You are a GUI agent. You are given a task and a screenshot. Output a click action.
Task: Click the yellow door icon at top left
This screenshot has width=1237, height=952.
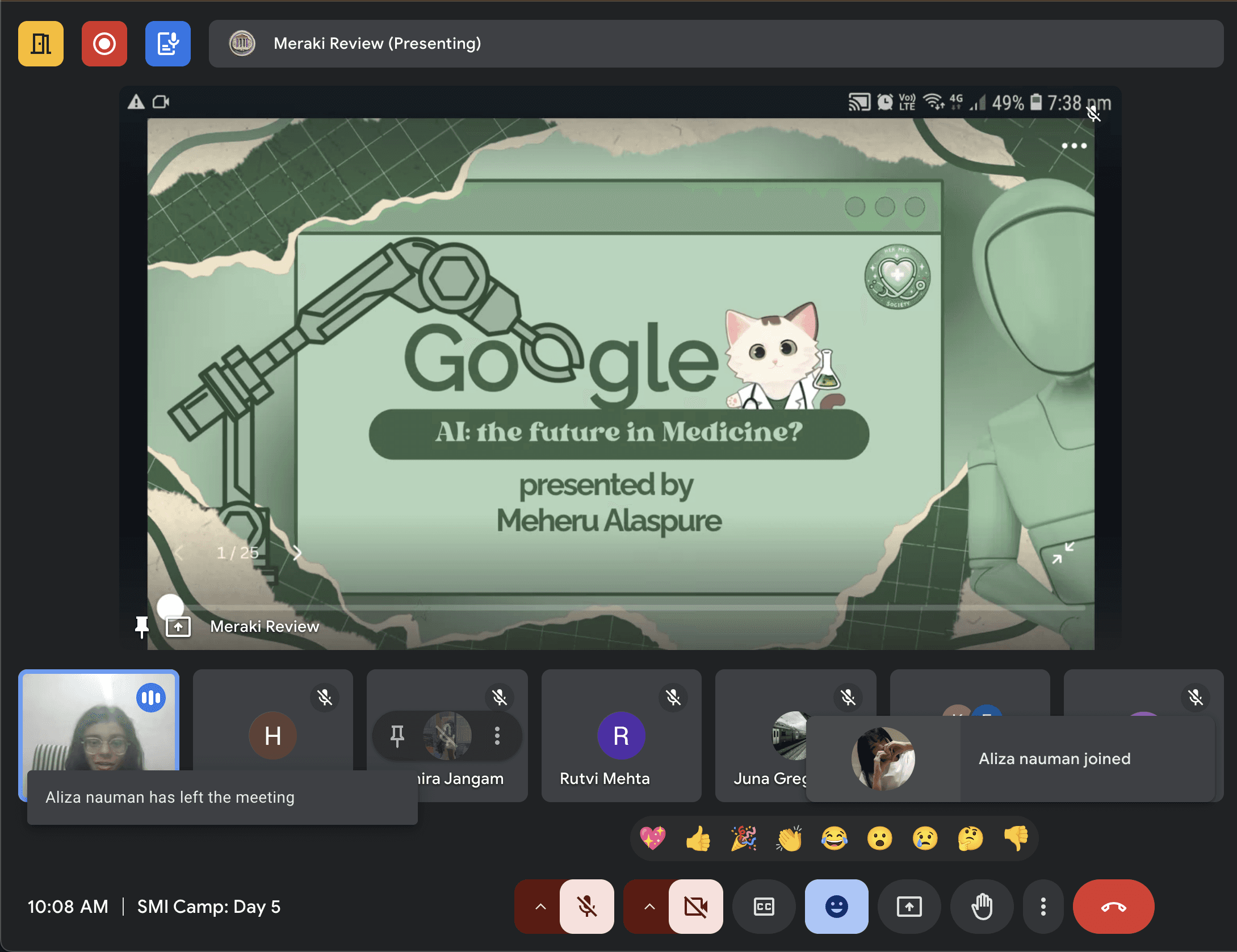click(41, 44)
